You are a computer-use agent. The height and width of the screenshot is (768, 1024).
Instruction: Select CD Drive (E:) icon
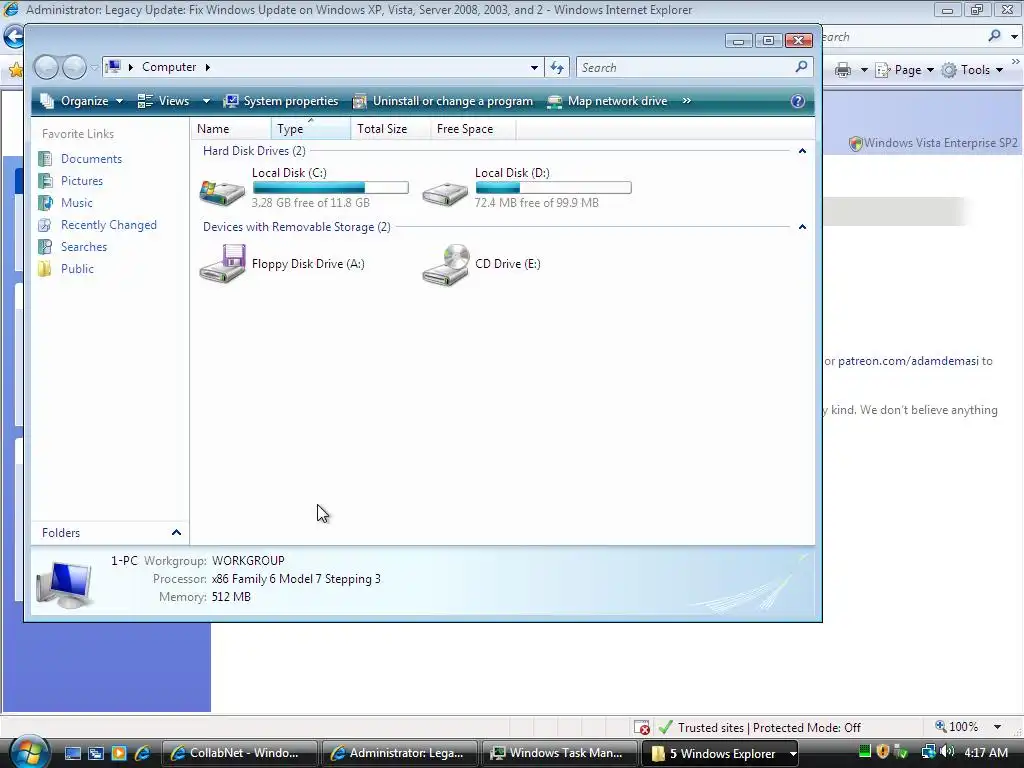[445, 264]
